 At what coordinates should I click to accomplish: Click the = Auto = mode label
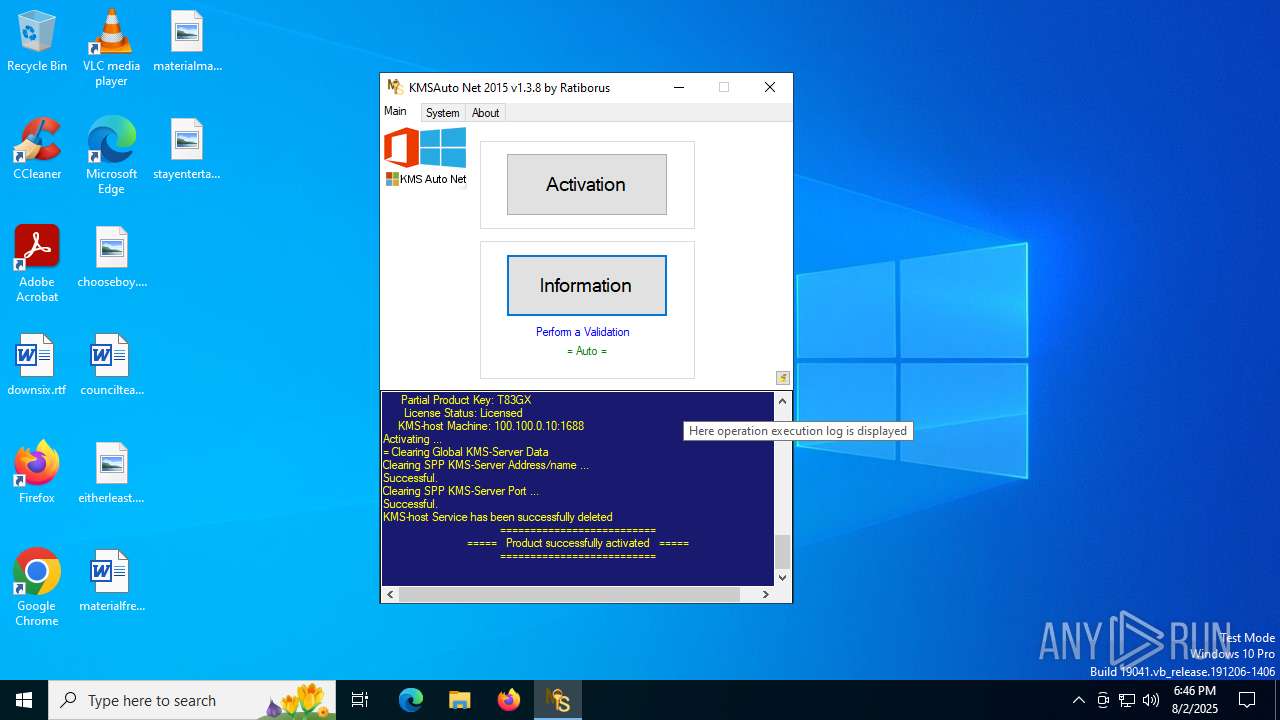pyautogui.click(x=587, y=351)
